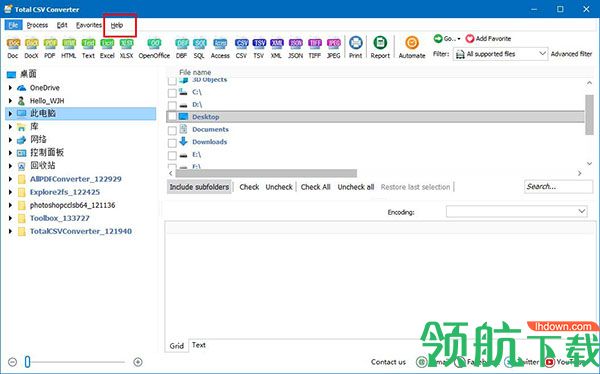Open the Edit menu
Image resolution: width=600 pixels, height=374 pixels.
click(x=62, y=25)
